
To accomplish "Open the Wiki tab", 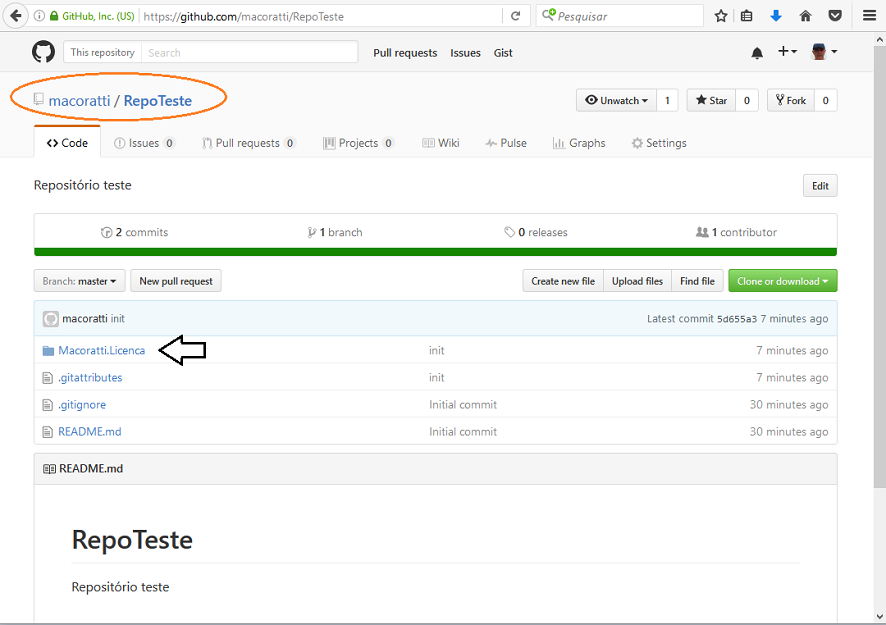I will click(x=441, y=143).
